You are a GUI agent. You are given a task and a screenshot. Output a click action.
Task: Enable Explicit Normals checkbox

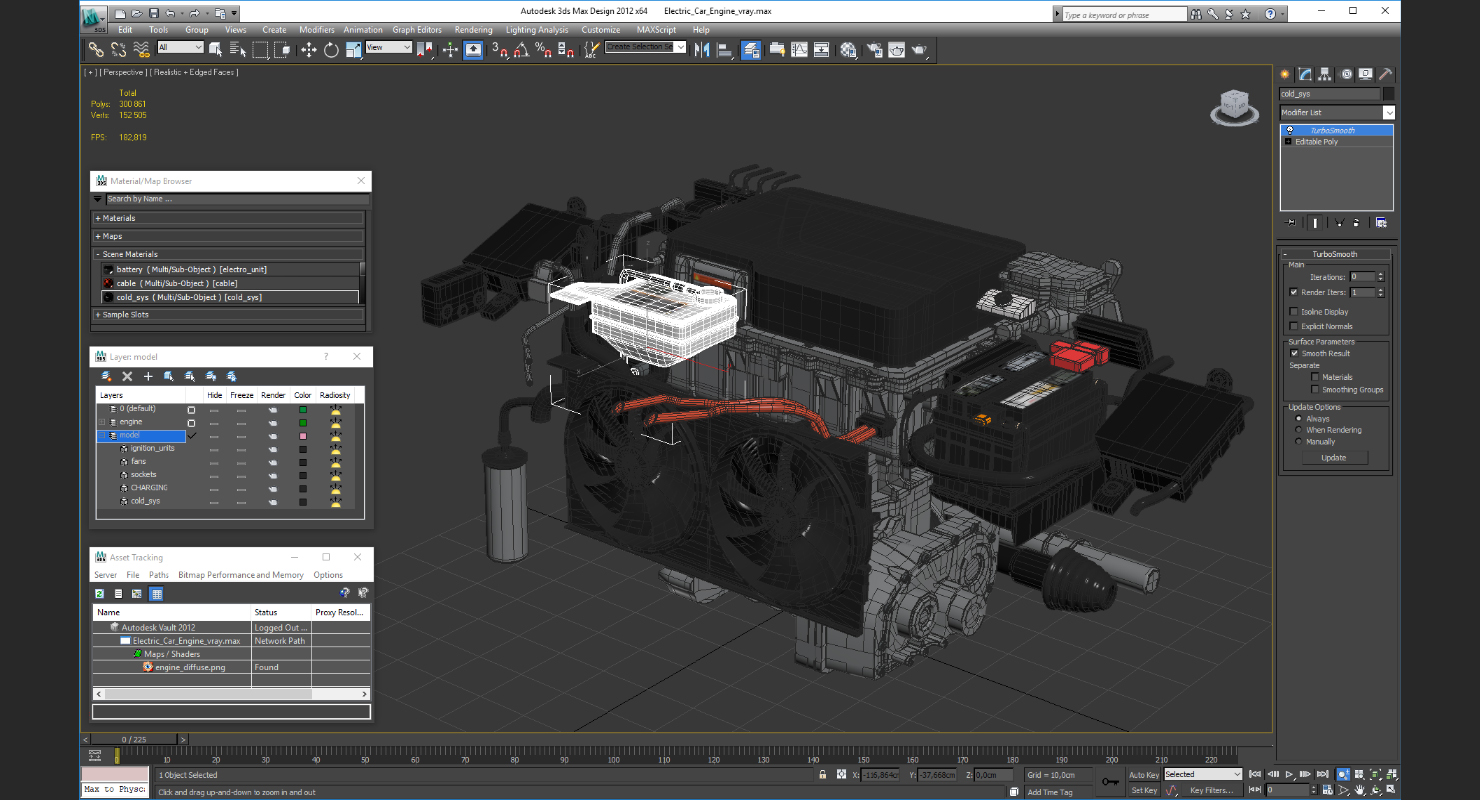coord(1294,326)
